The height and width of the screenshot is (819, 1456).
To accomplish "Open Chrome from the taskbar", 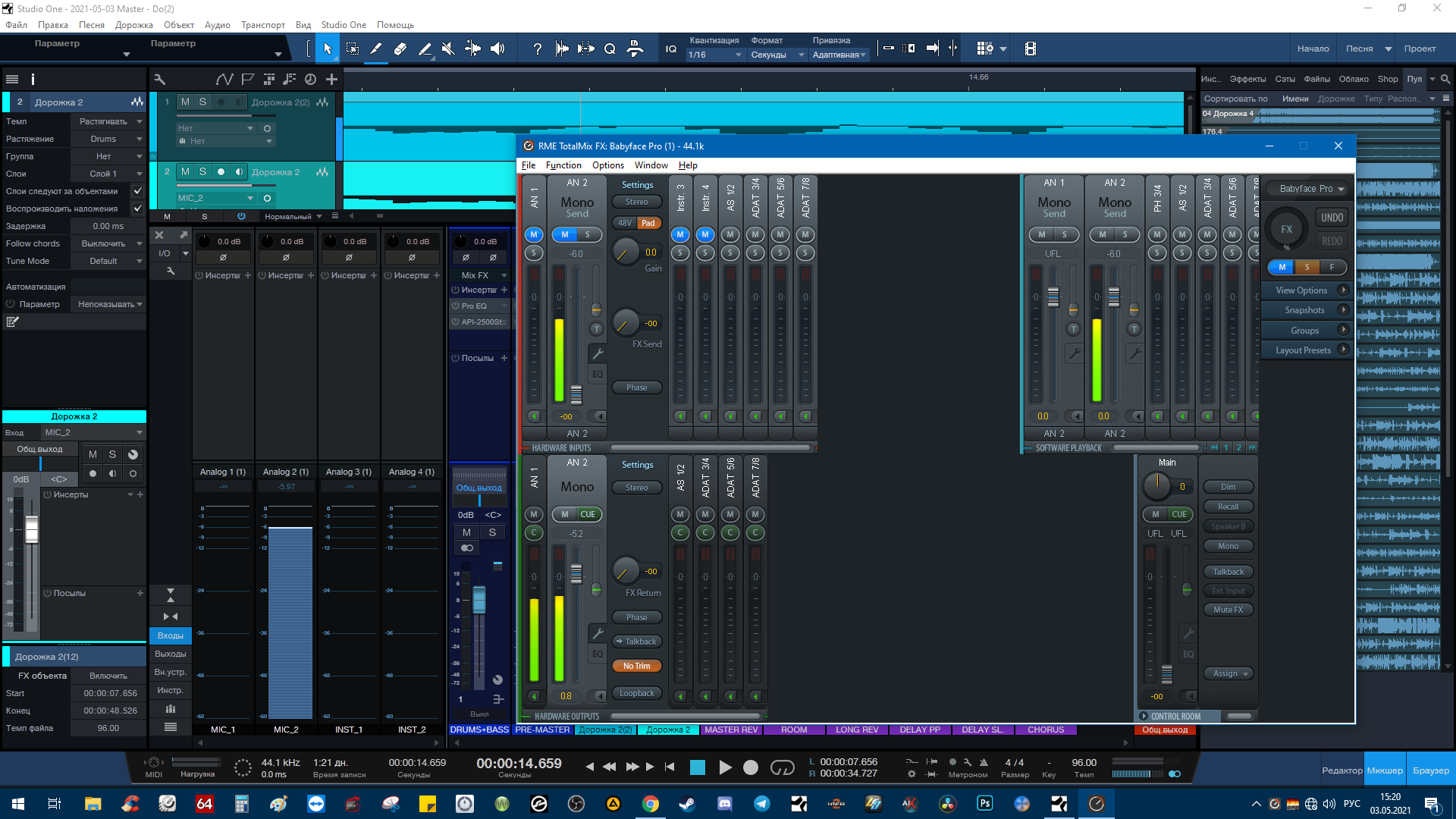I will pos(651,804).
